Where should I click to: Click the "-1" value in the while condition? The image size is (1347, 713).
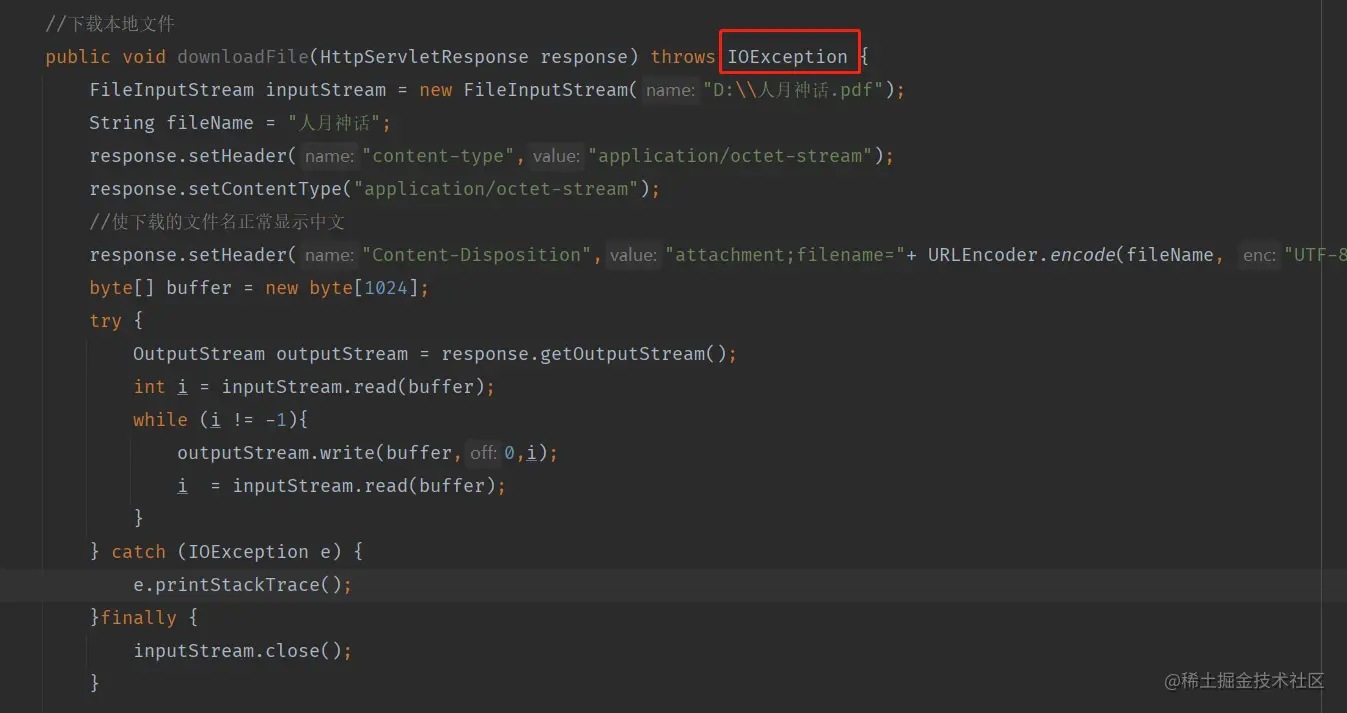point(276,420)
